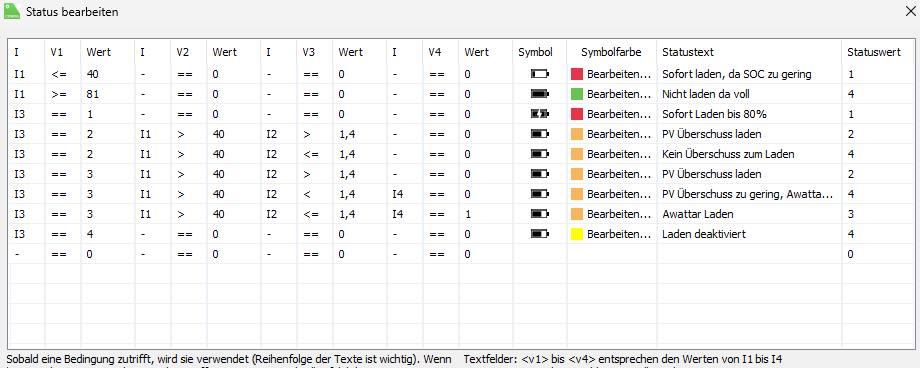Click the 'Statuswert' column header
Image resolution: width=920 pixels, height=368 pixels.
click(x=874, y=52)
